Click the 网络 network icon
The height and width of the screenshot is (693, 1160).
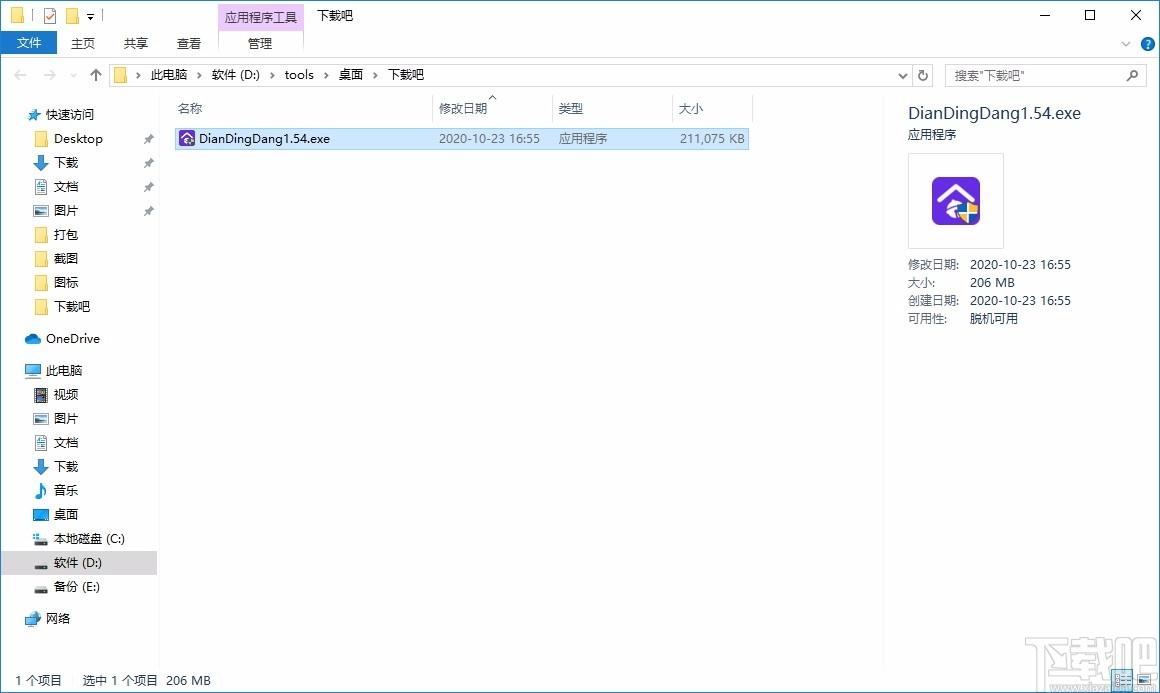click(33, 619)
